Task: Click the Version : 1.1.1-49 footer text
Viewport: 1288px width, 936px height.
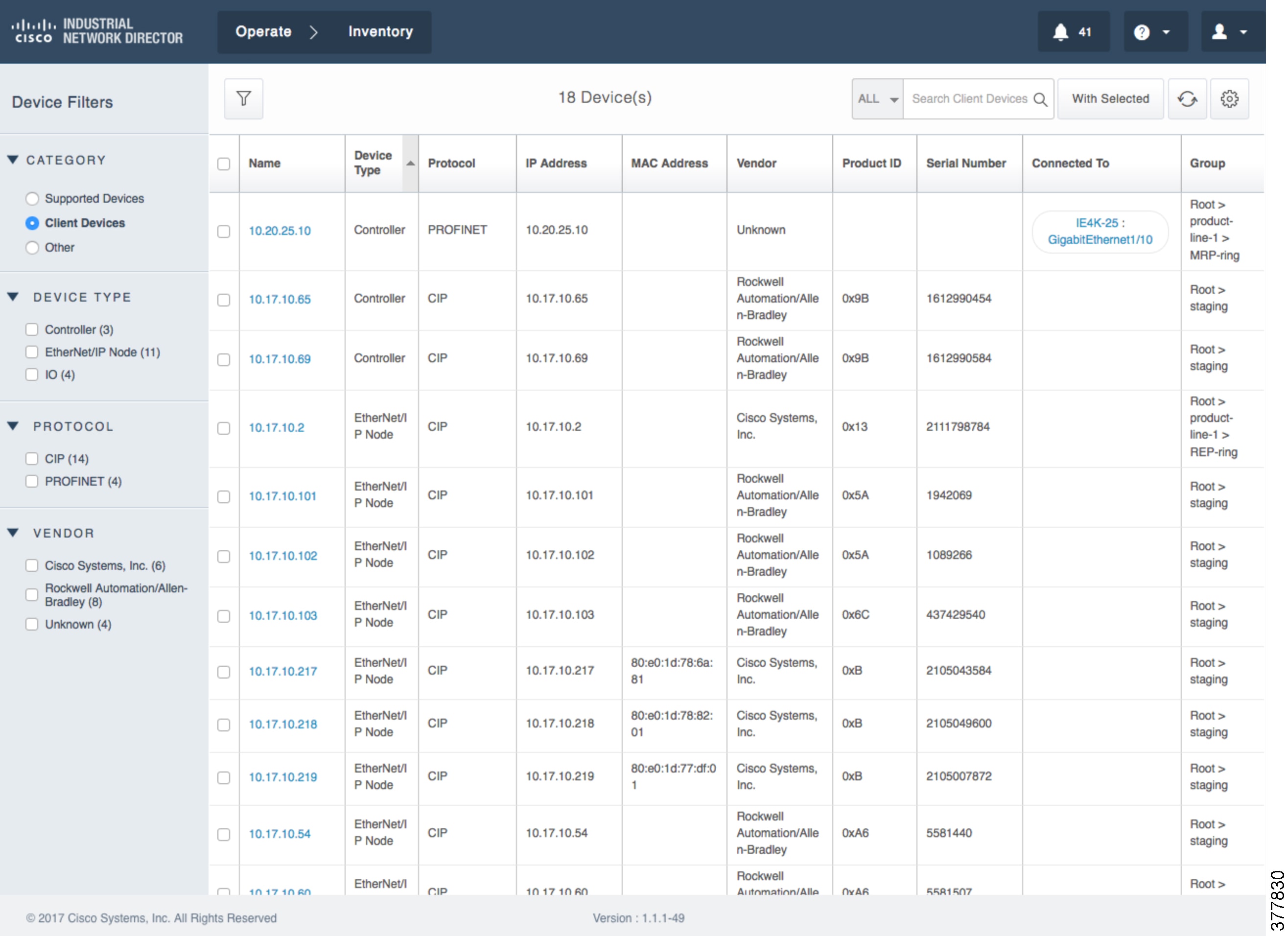Action: (x=639, y=918)
